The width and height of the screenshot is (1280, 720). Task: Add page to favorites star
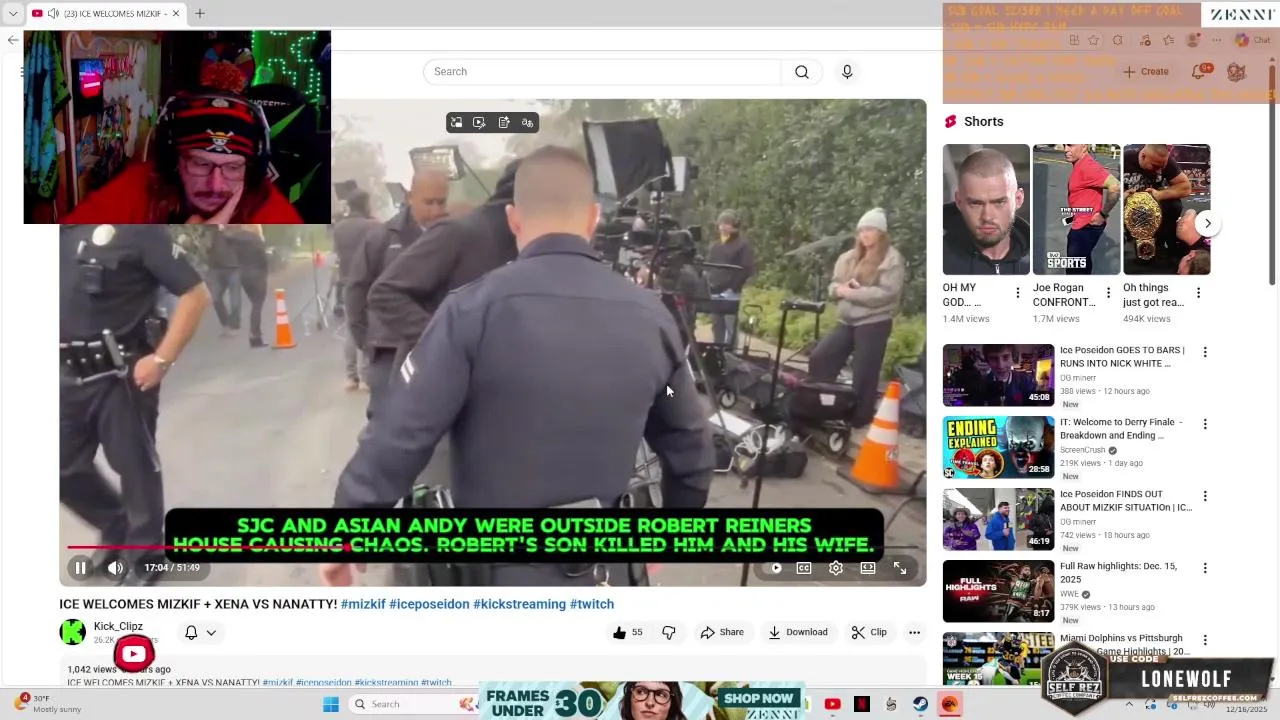[1094, 40]
